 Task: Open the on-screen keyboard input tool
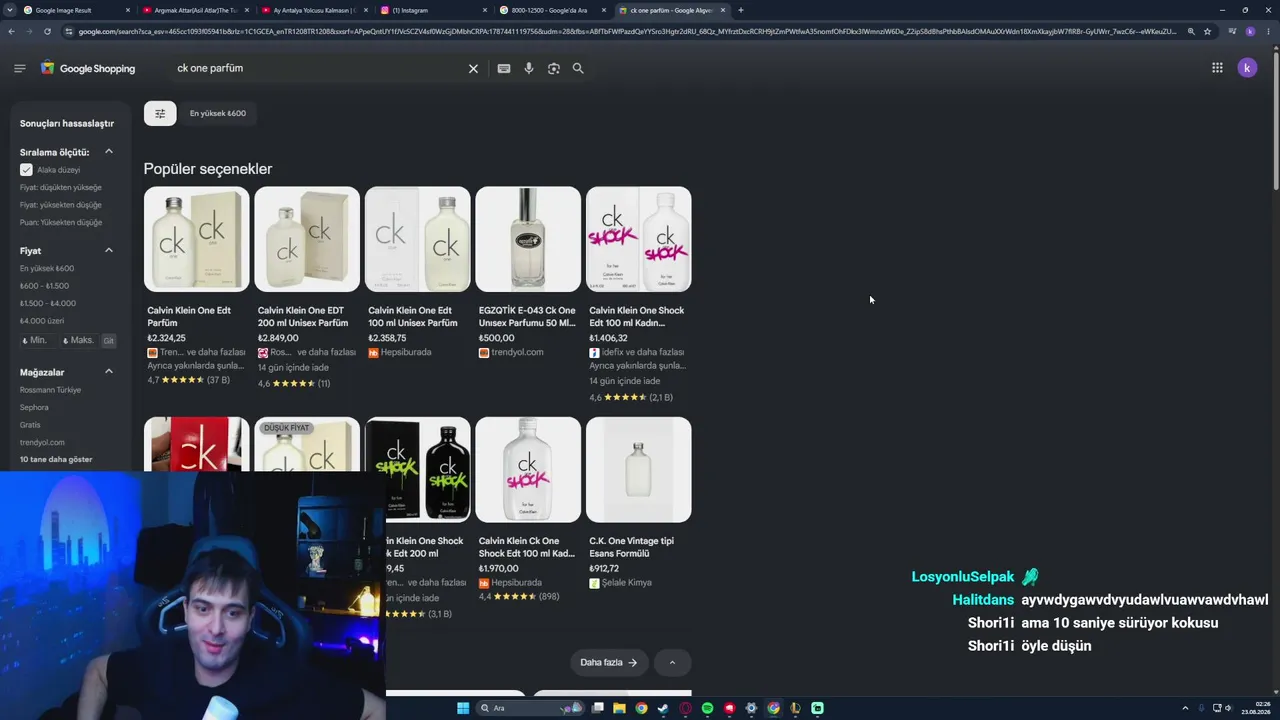(504, 68)
